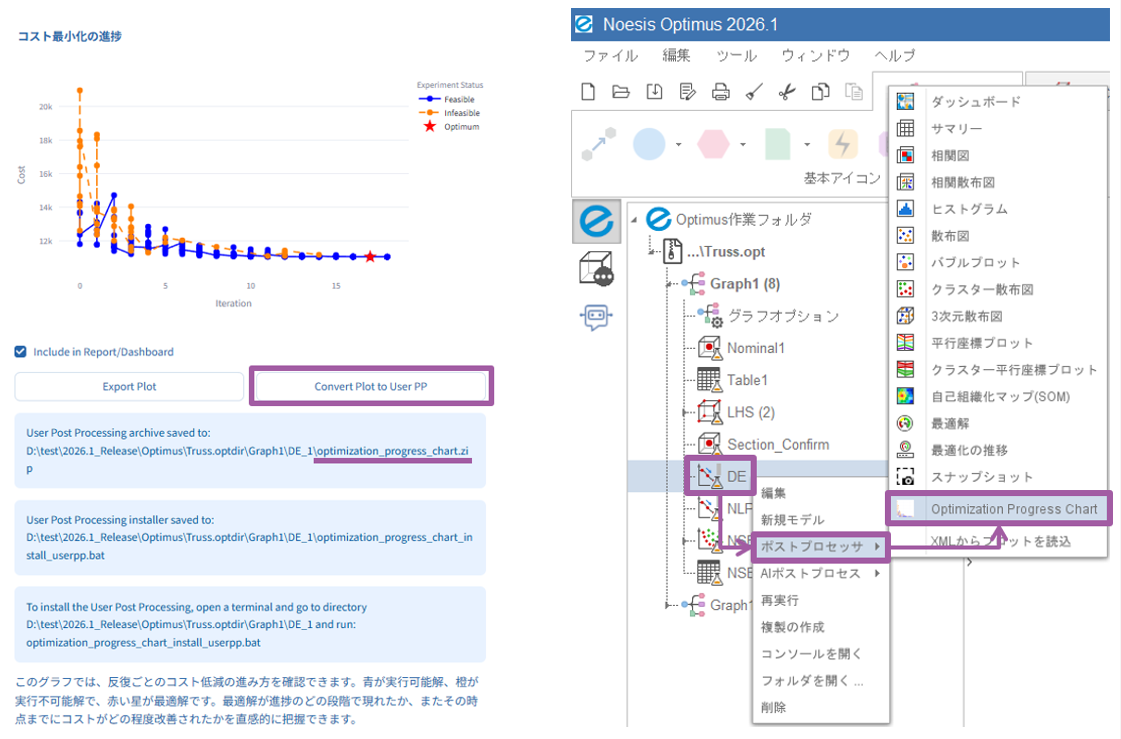This screenshot has width=1121, height=739.
Task: Click the brush cleanup toolbar icon
Action: [x=754, y=91]
